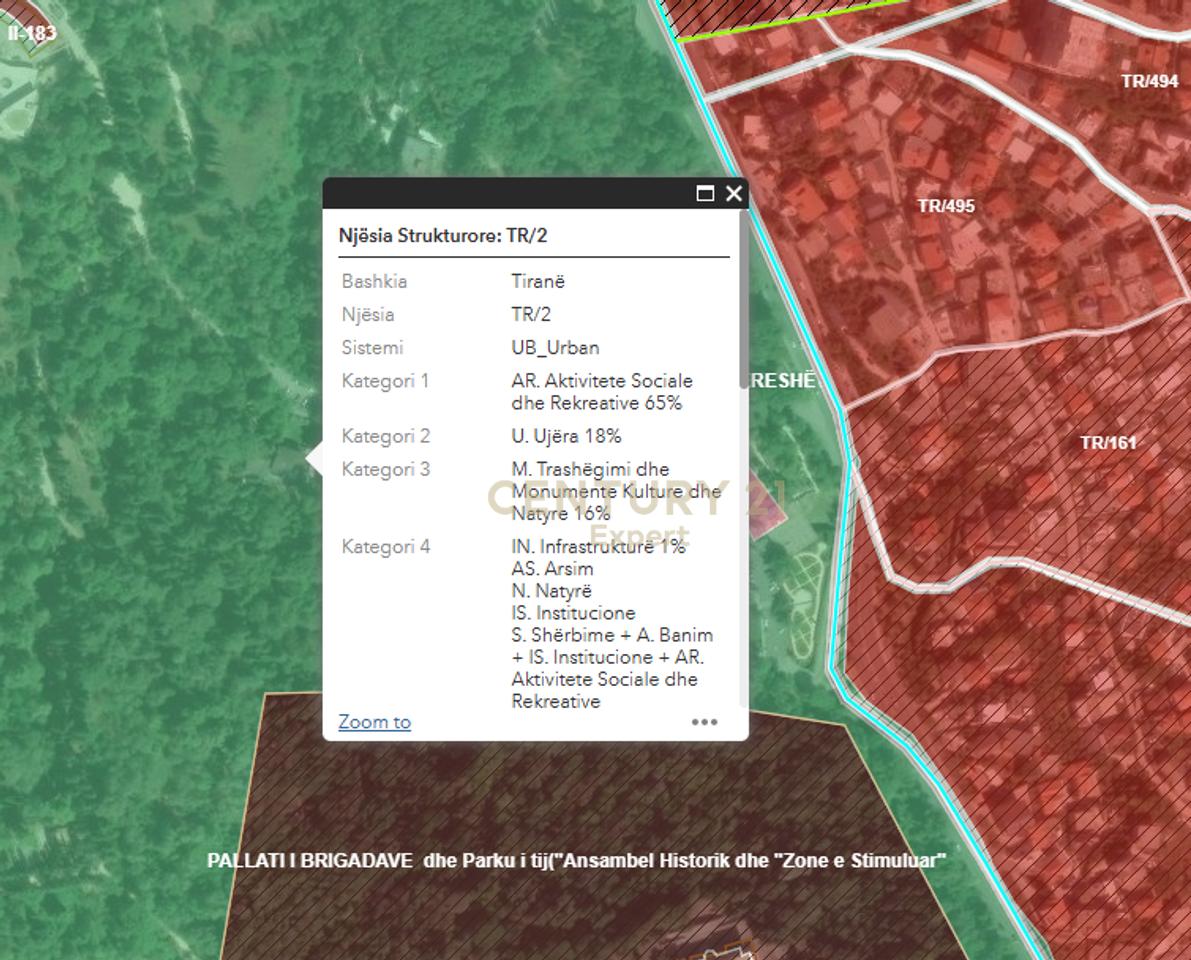The height and width of the screenshot is (960, 1191).
Task: Click the Sistemi value UB_Urban
Action: pos(555,348)
